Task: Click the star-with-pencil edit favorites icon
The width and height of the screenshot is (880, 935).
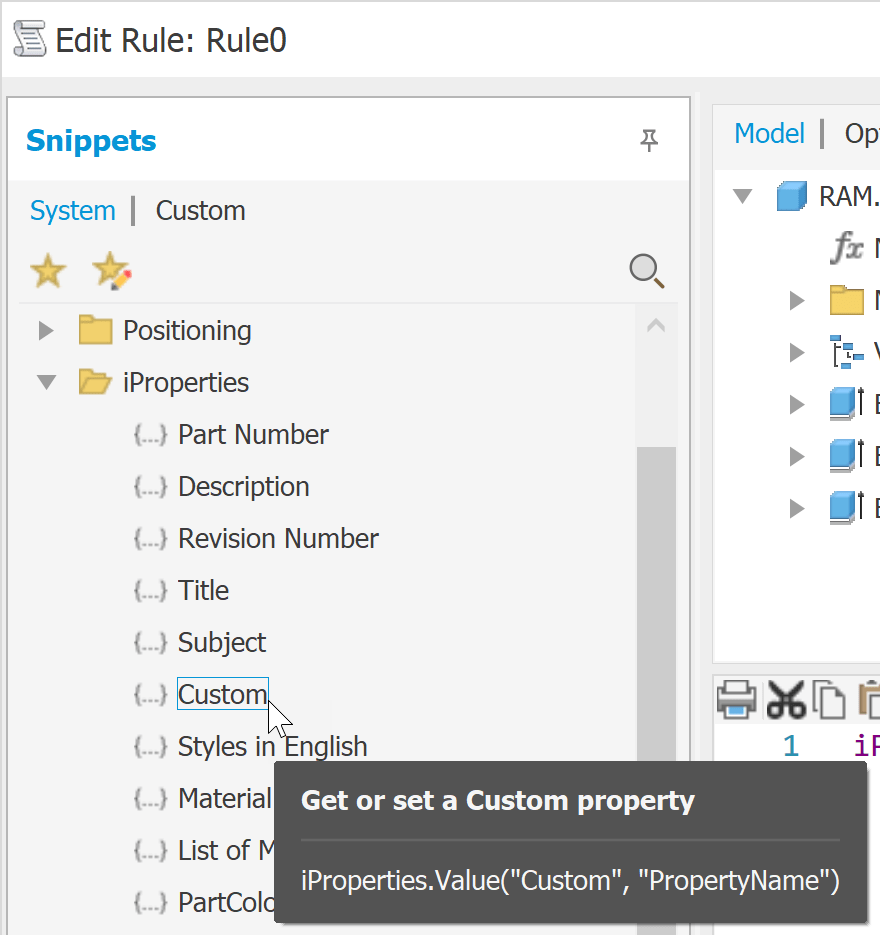Action: coord(111,271)
